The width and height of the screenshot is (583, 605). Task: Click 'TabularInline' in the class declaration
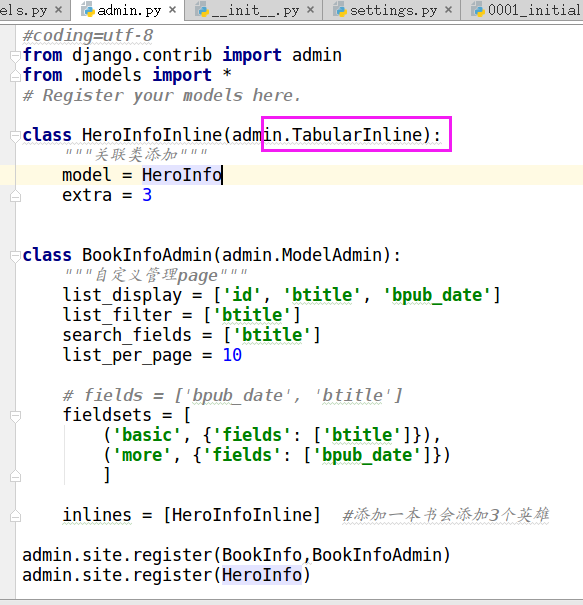click(x=357, y=135)
